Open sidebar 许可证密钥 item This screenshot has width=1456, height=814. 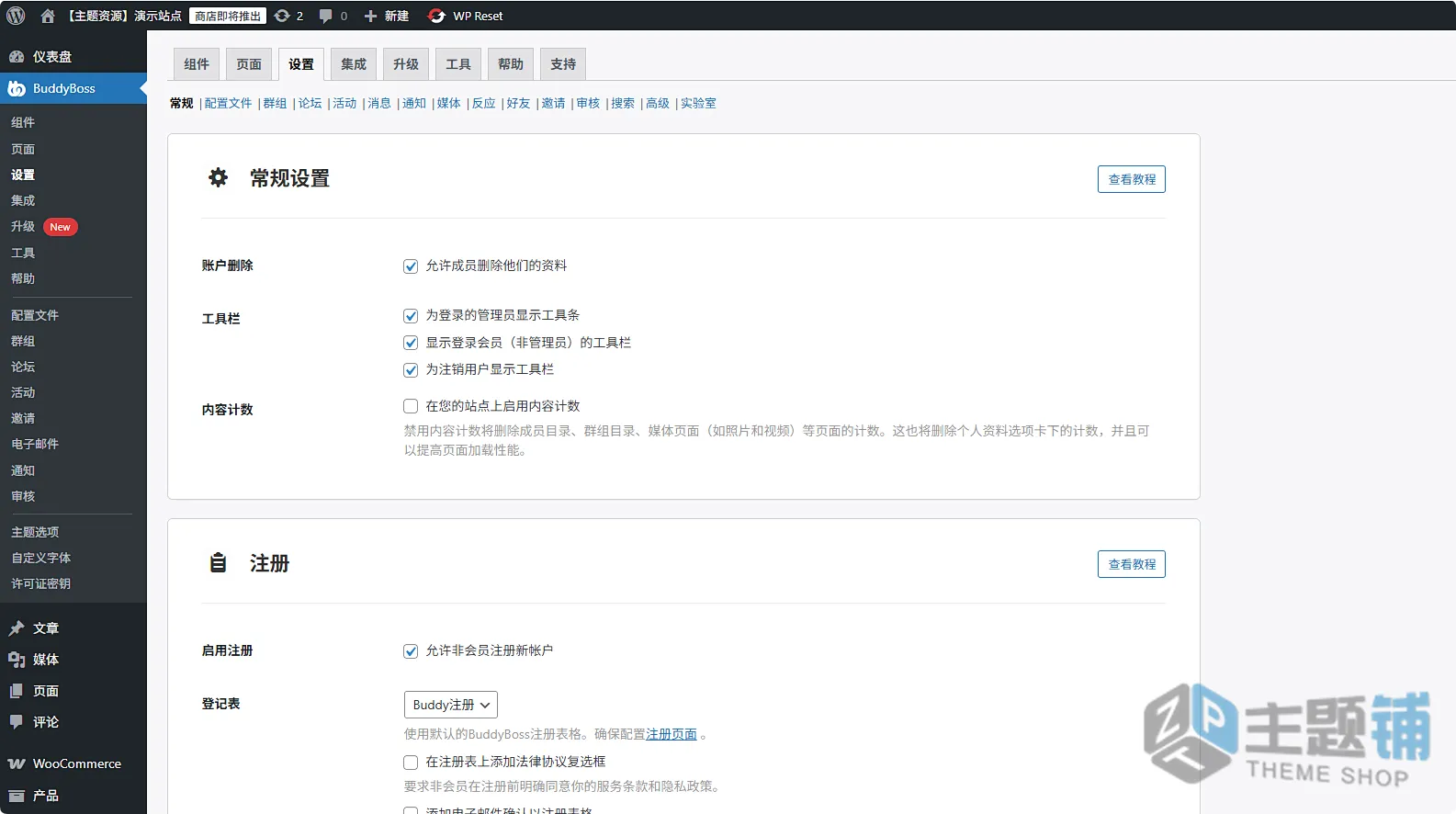pos(40,583)
